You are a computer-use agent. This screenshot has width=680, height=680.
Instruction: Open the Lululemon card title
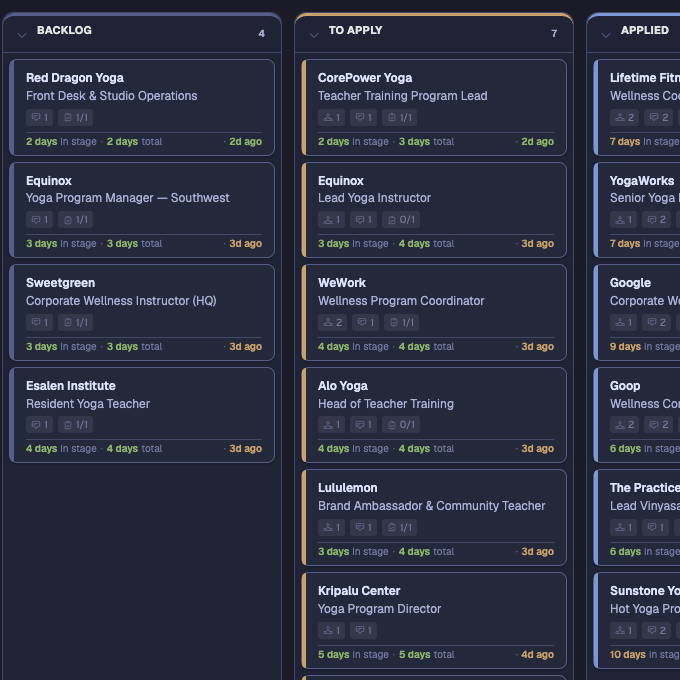[x=347, y=488]
